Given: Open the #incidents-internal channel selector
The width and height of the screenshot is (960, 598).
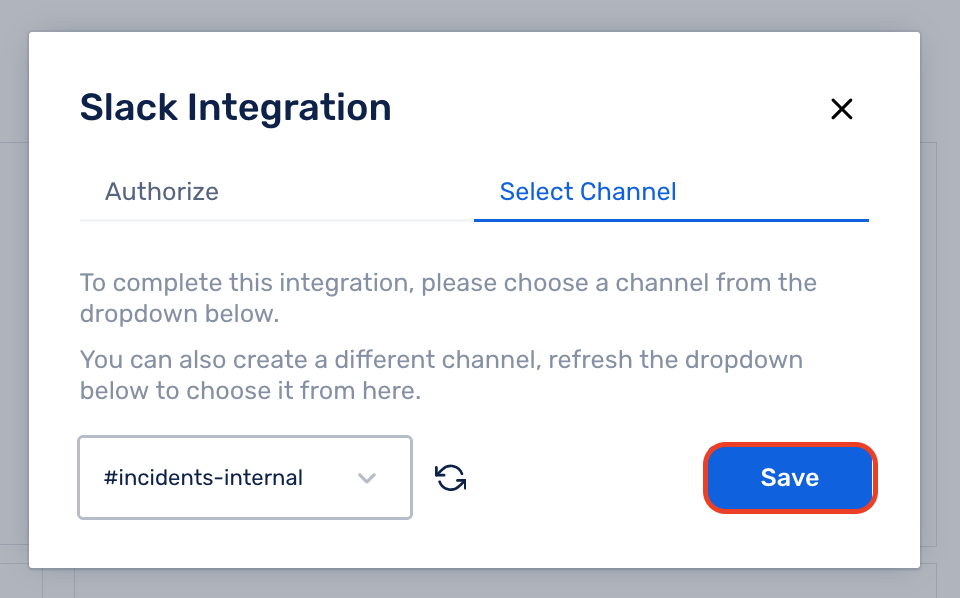Looking at the screenshot, I should click(x=245, y=477).
